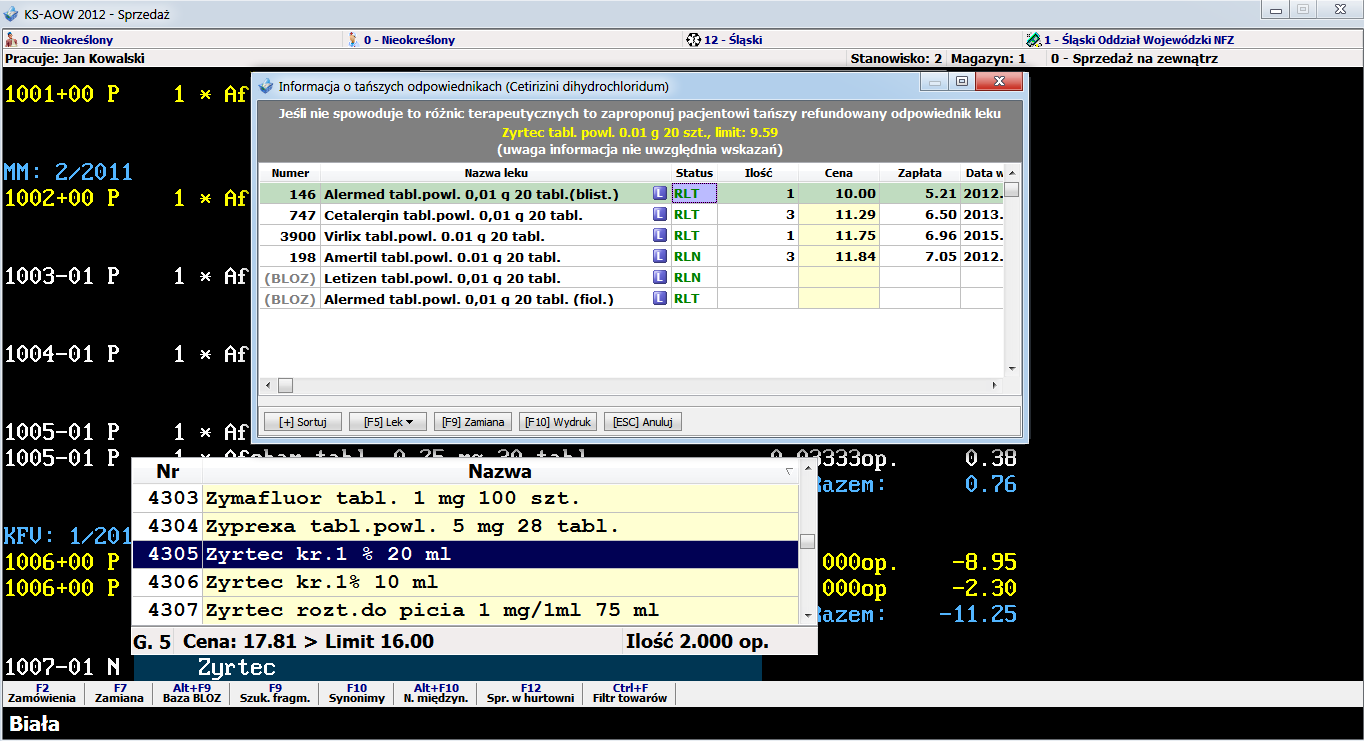Select 'Zyrtec rozt.do picia 1 mg/1ml 75 ml'
The height and width of the screenshot is (741, 1364).
465,610
